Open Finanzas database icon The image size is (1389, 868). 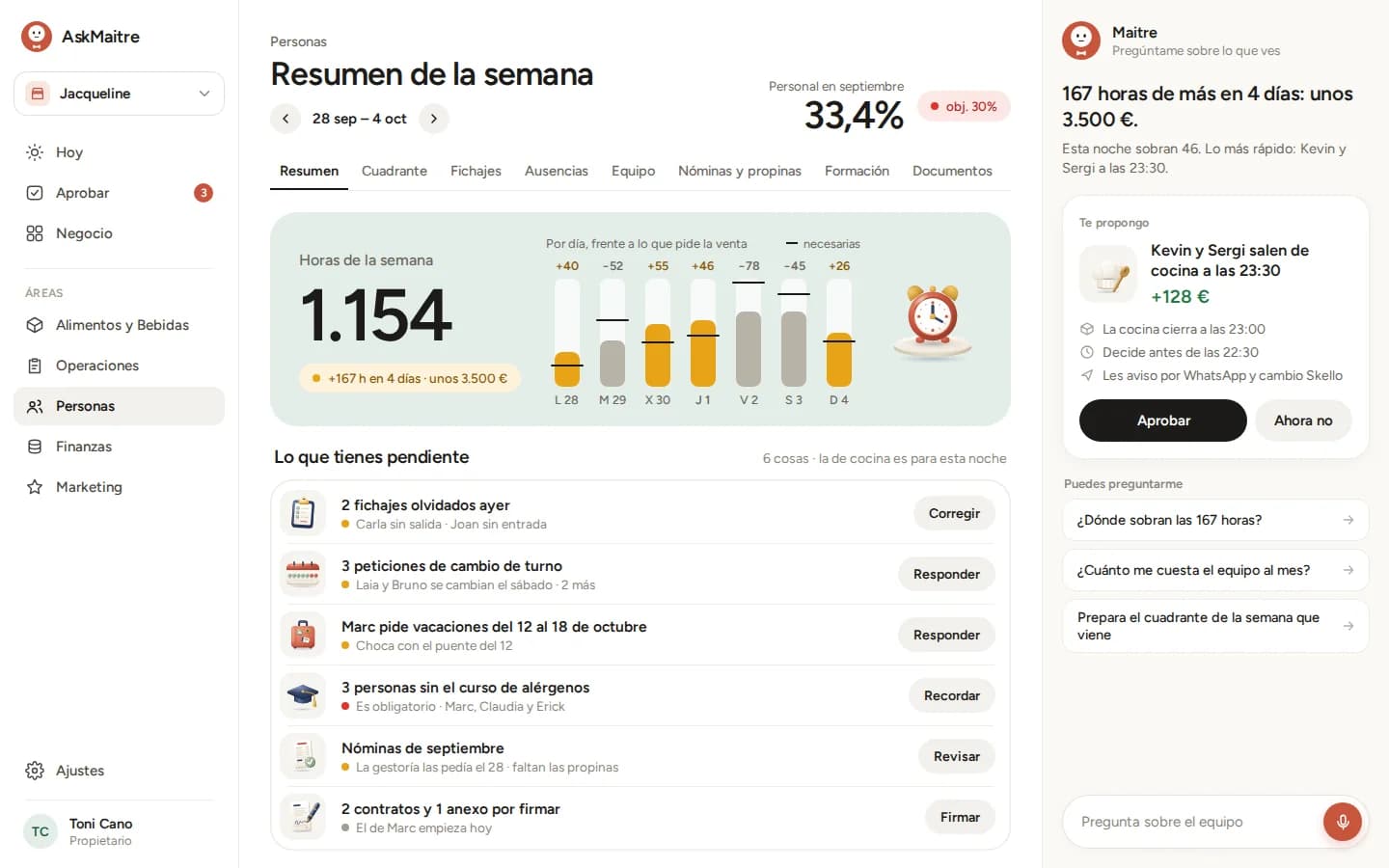point(35,447)
